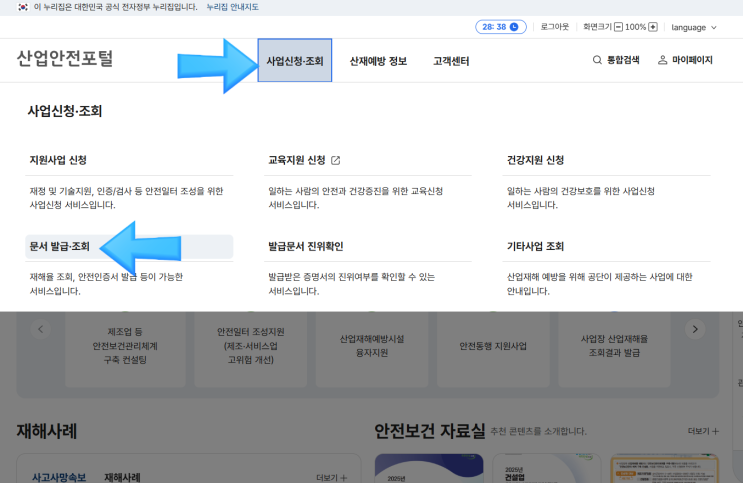Screen dimensions: 743x483
Task: Click the session timer clock icon
Action: [514, 27]
